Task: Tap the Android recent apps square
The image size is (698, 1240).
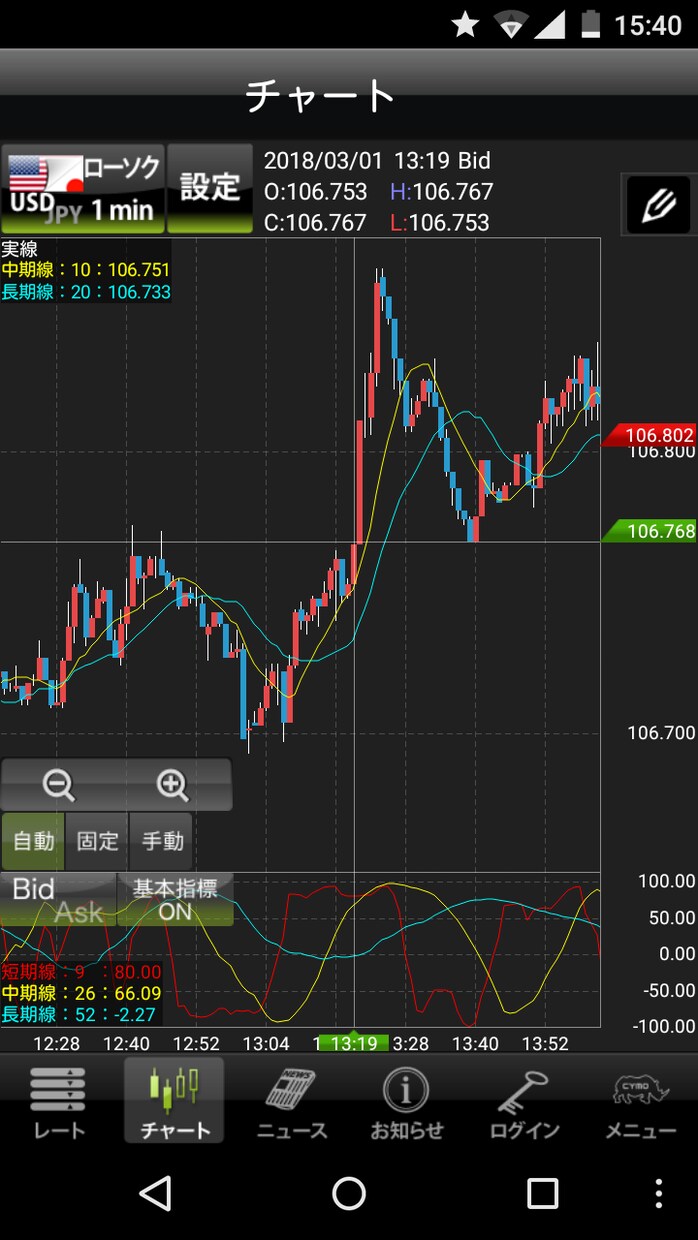Action: click(x=543, y=1193)
